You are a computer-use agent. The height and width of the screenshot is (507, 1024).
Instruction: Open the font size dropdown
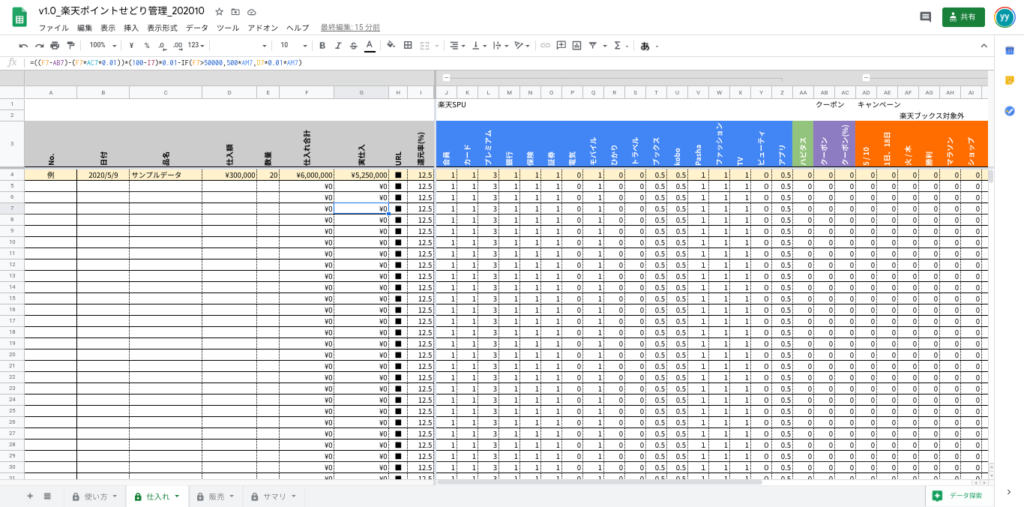(x=293, y=45)
